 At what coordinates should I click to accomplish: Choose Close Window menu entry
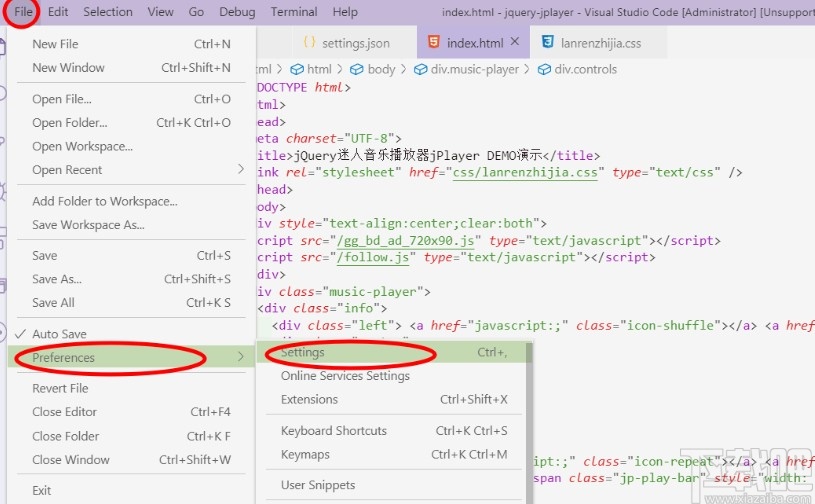tap(131, 460)
